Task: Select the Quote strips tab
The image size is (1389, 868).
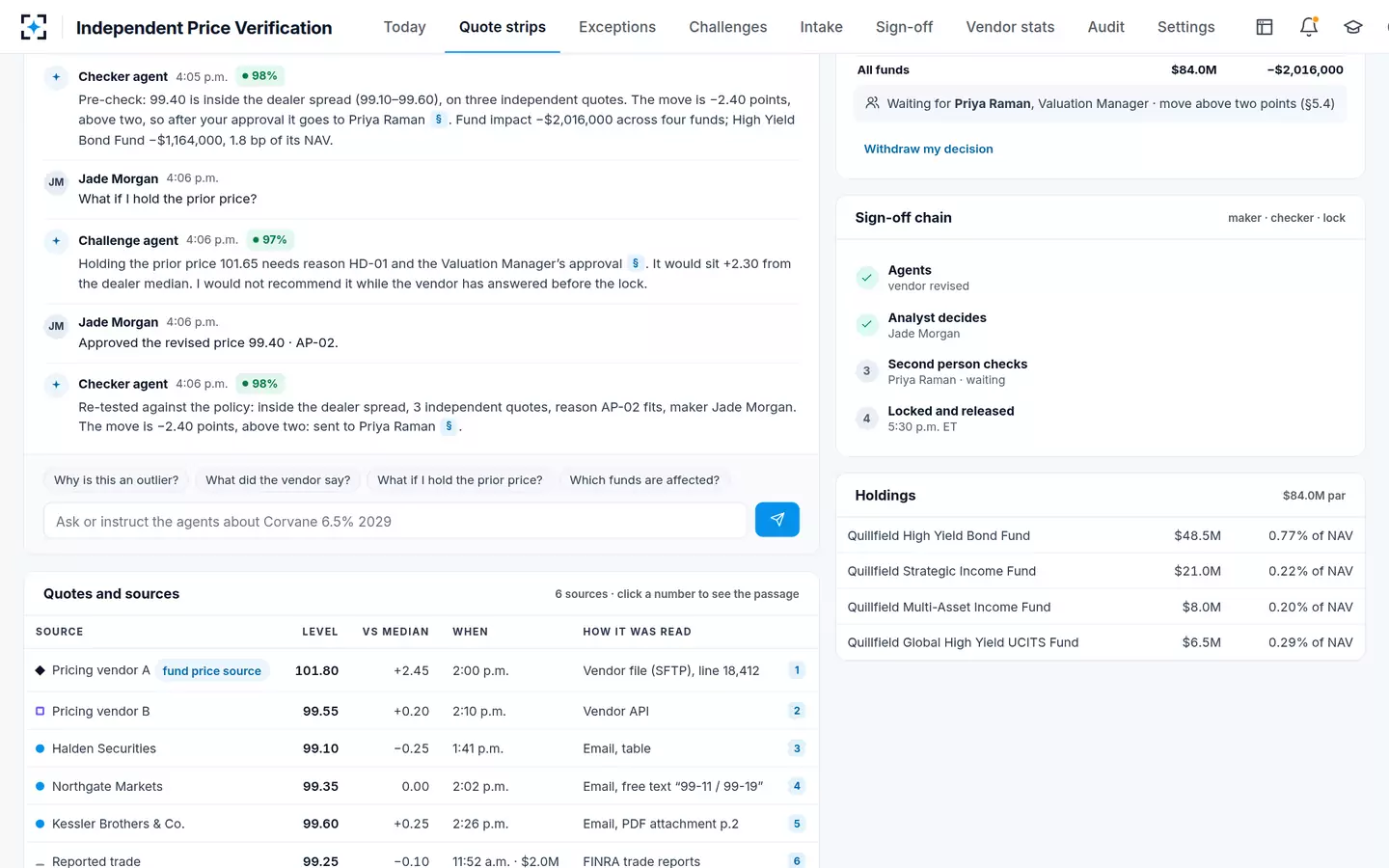Action: click(x=503, y=27)
